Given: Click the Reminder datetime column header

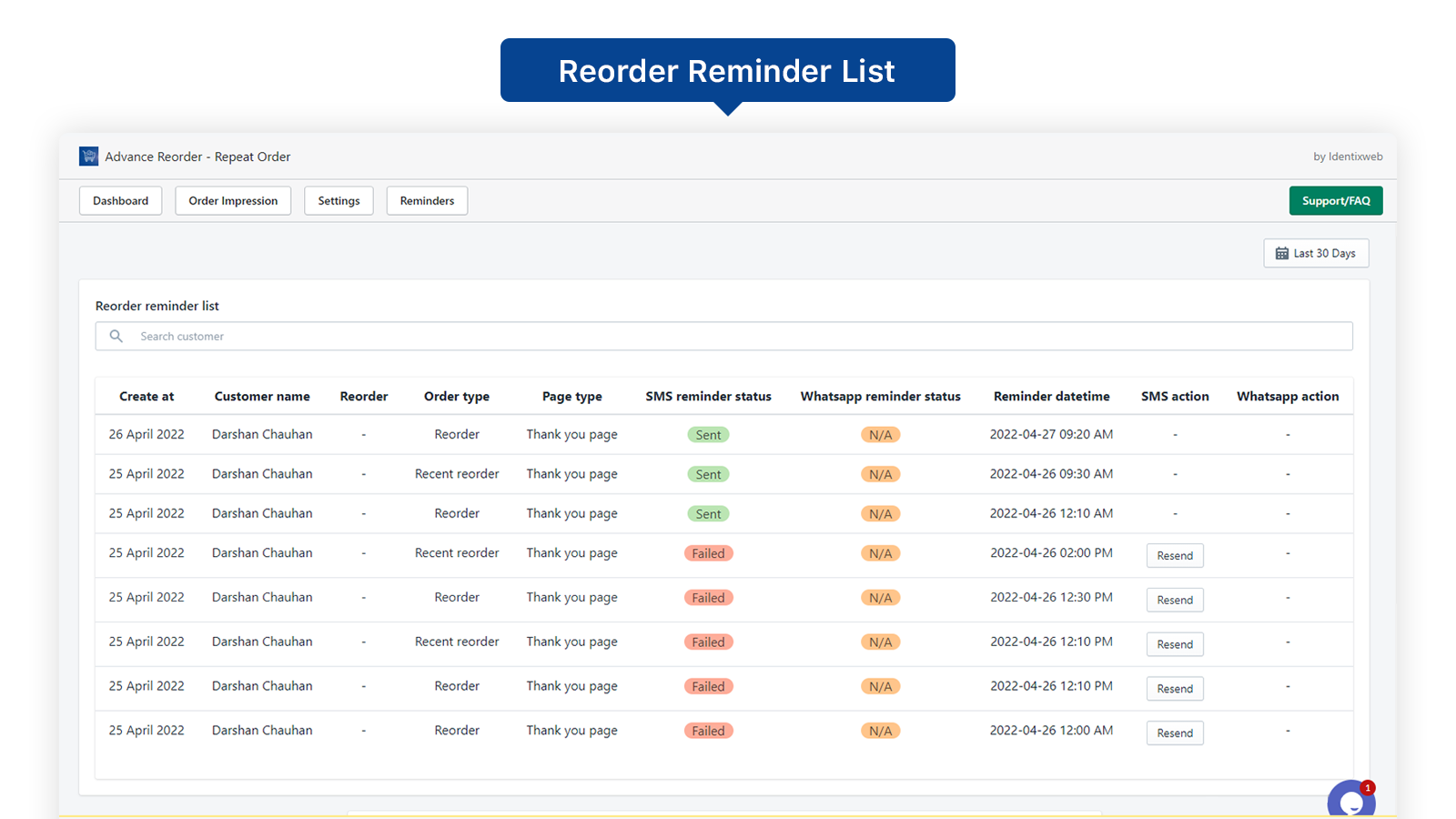Looking at the screenshot, I should pyautogui.click(x=1052, y=397).
